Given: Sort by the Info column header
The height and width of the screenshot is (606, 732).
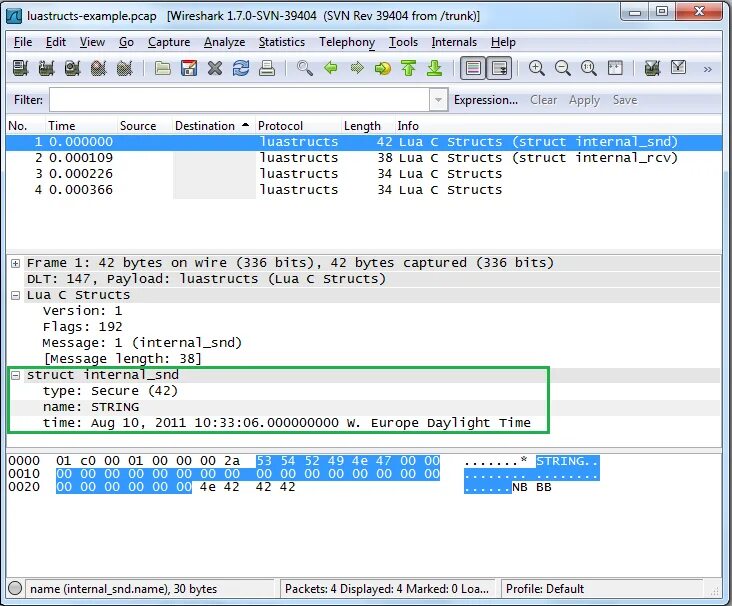Looking at the screenshot, I should [558, 126].
